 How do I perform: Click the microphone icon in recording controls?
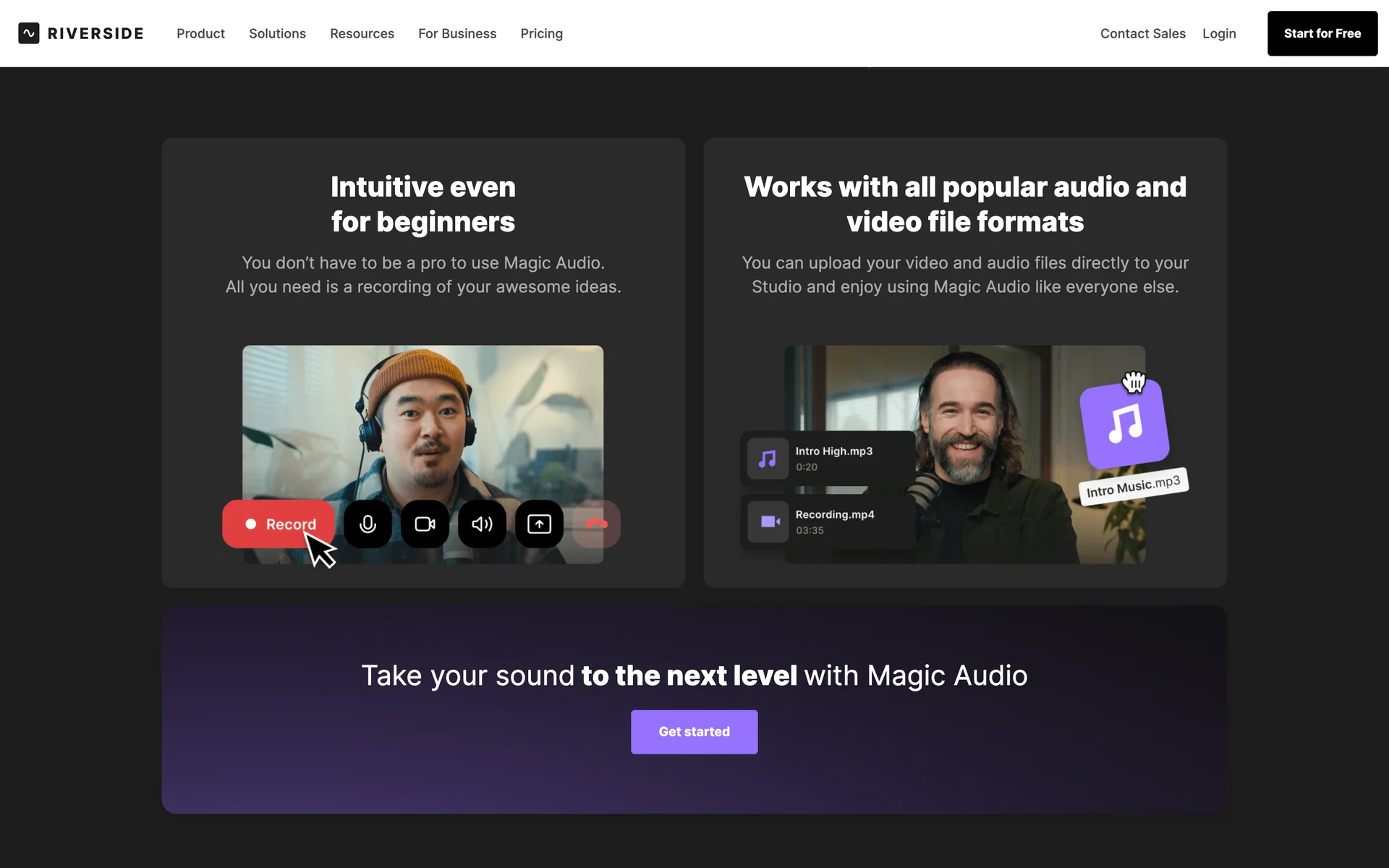tap(368, 524)
